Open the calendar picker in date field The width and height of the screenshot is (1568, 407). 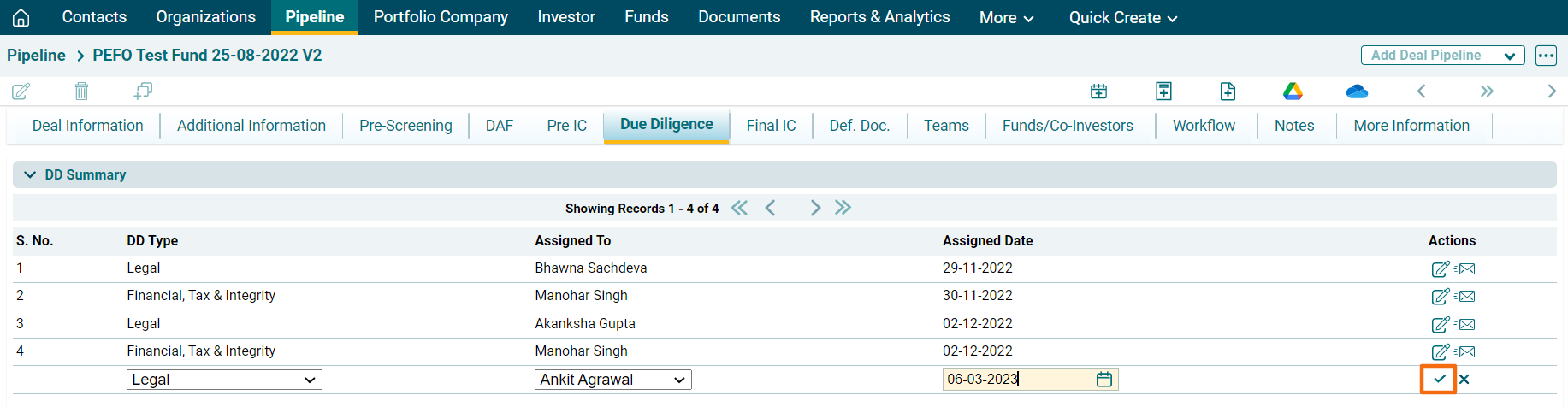1104,379
